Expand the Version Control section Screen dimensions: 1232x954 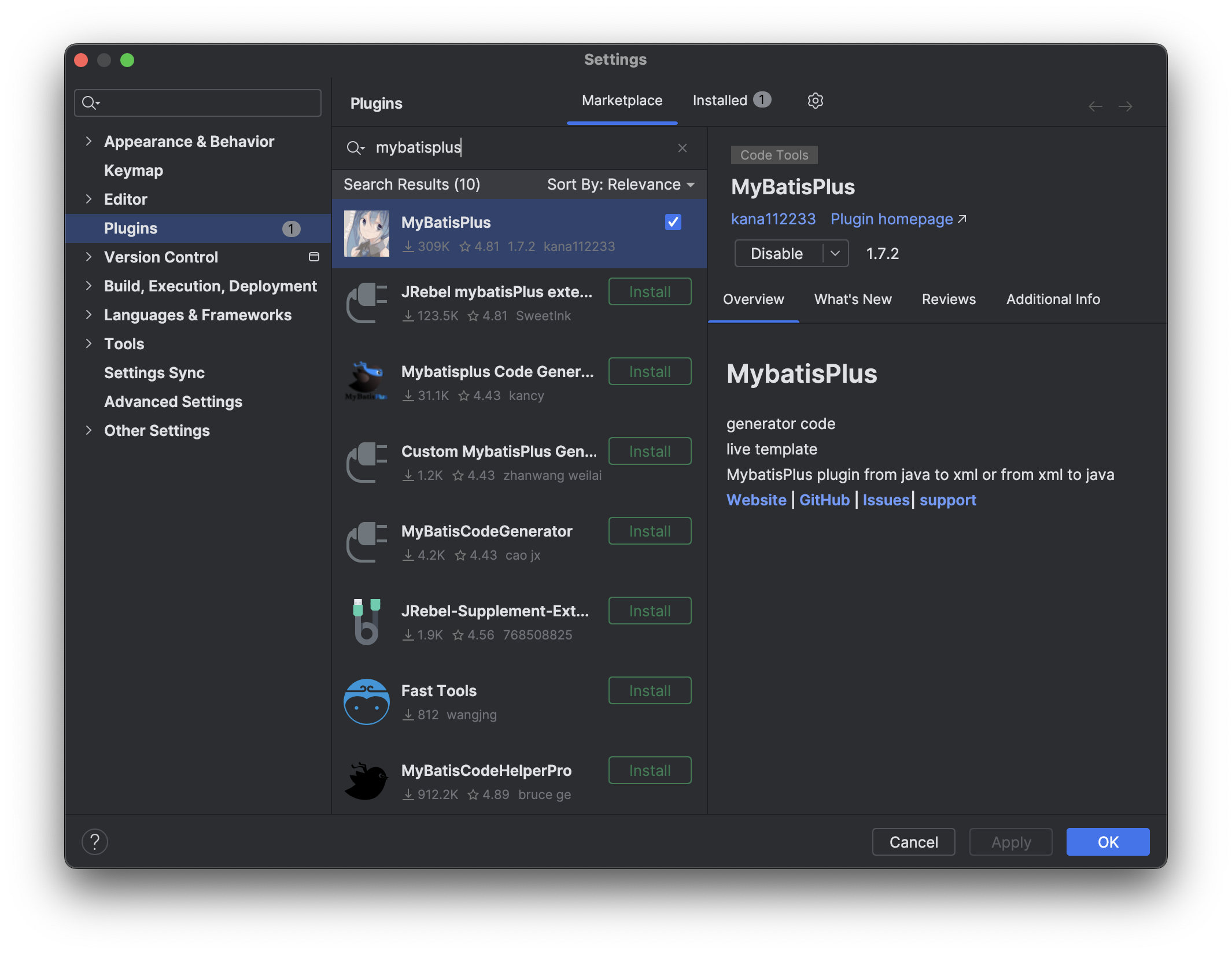(88, 257)
